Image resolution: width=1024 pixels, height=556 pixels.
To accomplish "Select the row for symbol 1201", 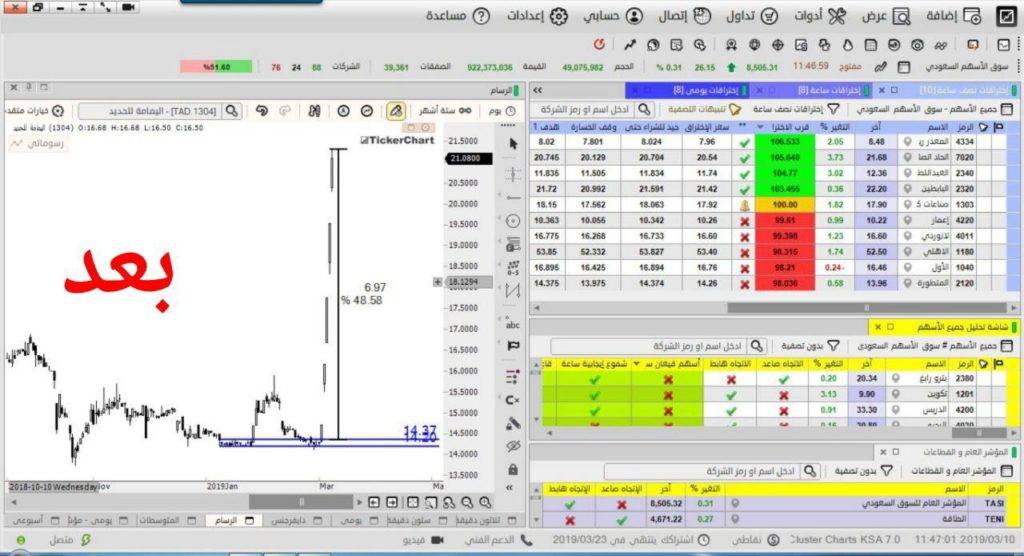I will (x=774, y=394).
